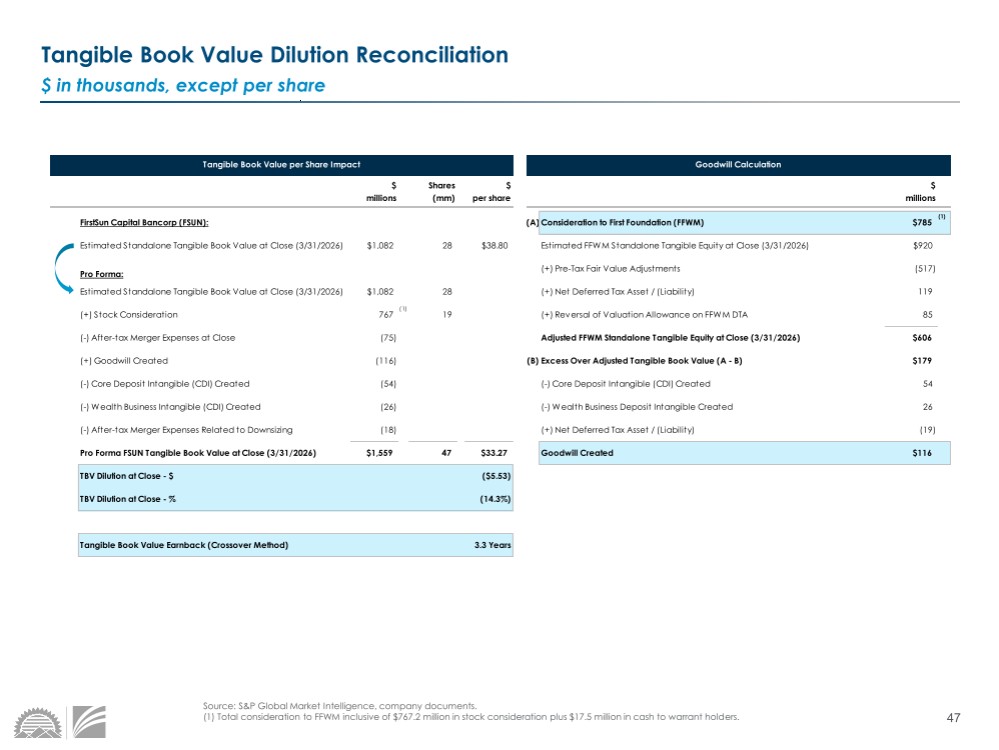The height and width of the screenshot is (750, 999).
Task: Click the Pro Forma FSUN Tangible Book Value total row
Action: (198, 453)
